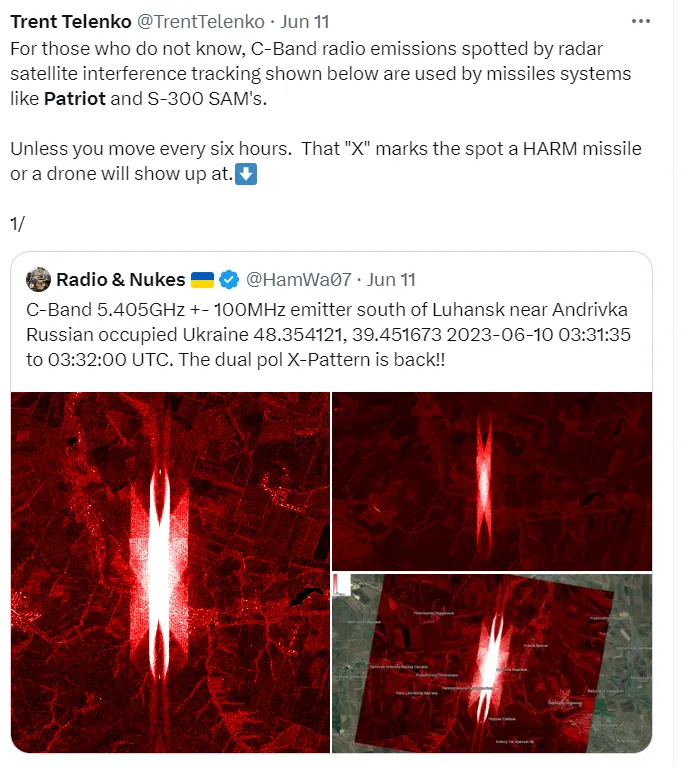681x767 pixels.
Task: Open the top tweet's Jun 11 timestamp
Action: pos(304,22)
